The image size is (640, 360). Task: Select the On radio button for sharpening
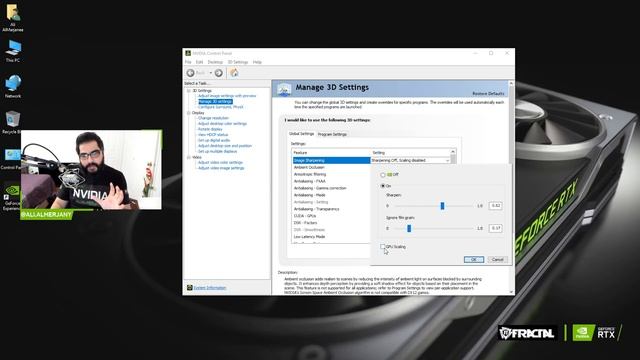[x=383, y=186]
